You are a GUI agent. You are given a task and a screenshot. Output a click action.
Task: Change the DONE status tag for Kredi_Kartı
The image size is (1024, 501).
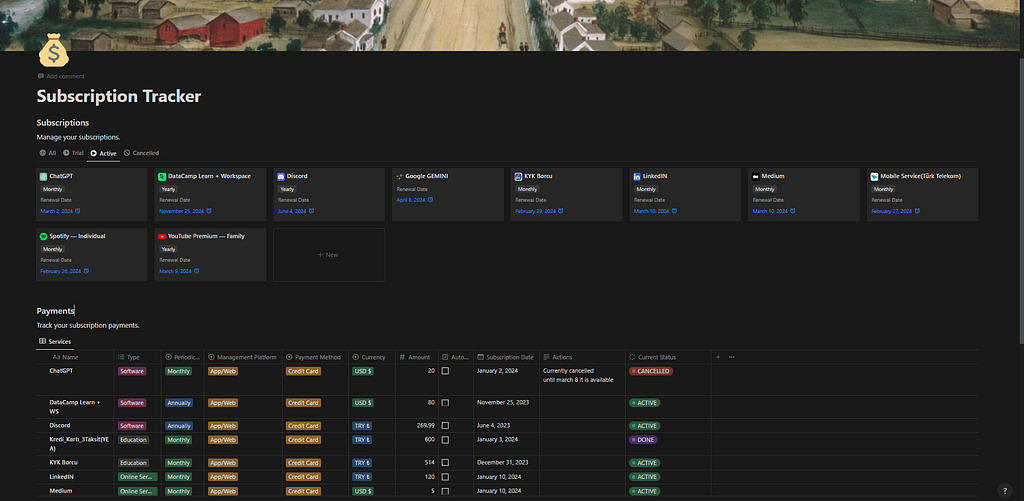click(643, 440)
